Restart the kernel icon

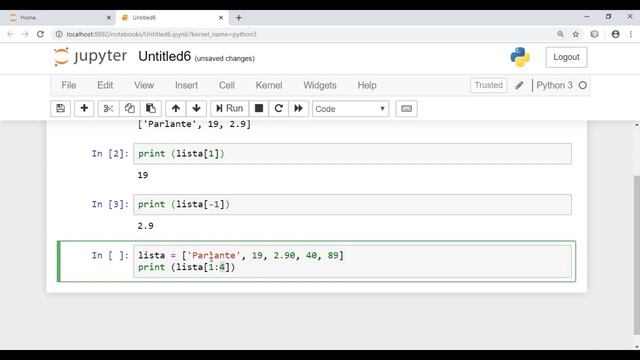[x=279, y=109]
